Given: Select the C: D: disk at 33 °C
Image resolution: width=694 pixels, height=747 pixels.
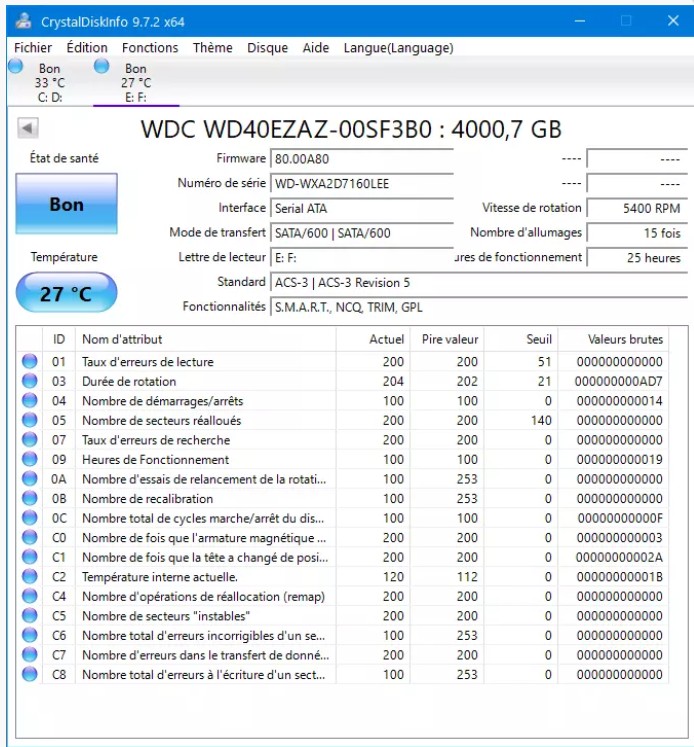Looking at the screenshot, I should 50,83.
